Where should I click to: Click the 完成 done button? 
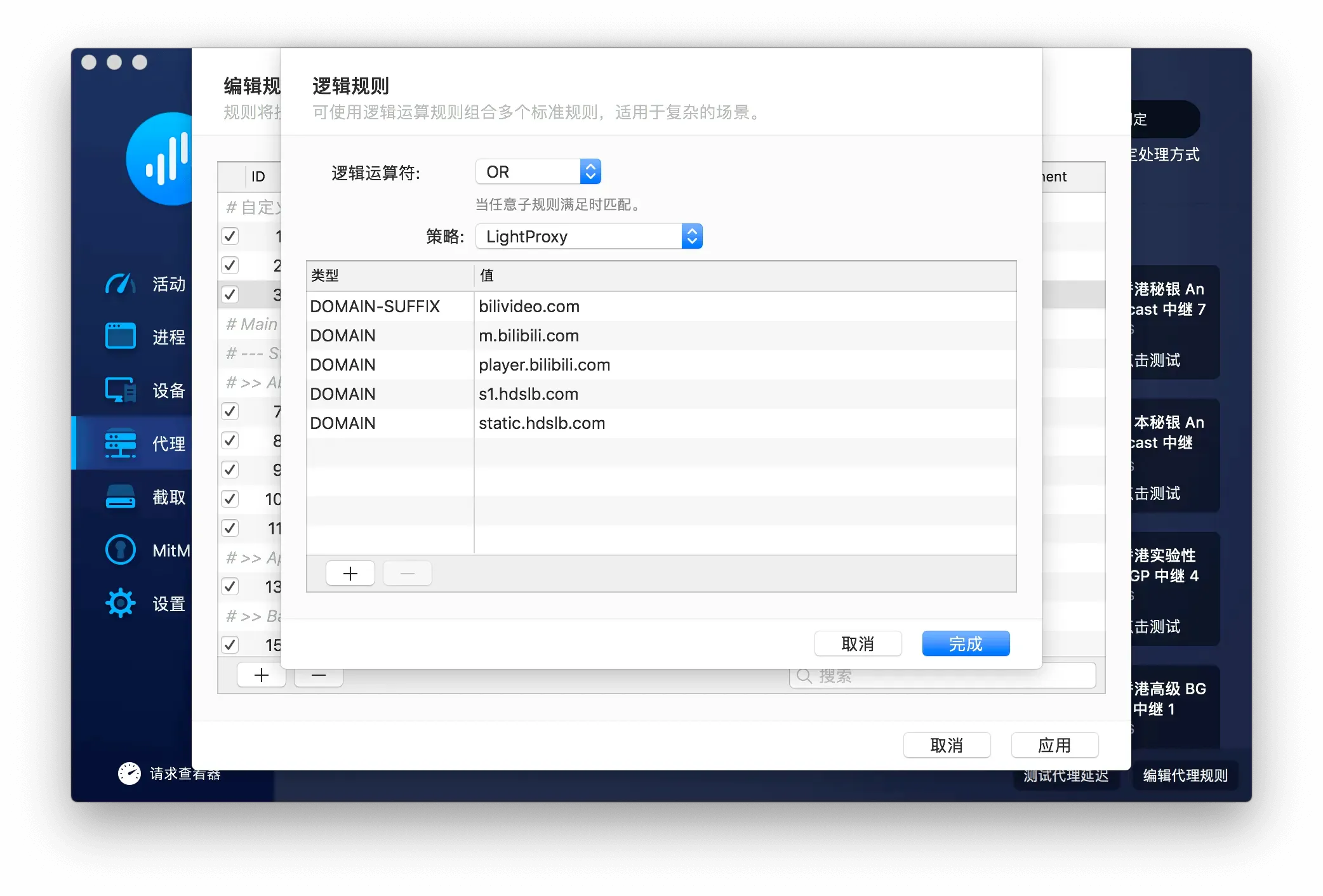965,643
